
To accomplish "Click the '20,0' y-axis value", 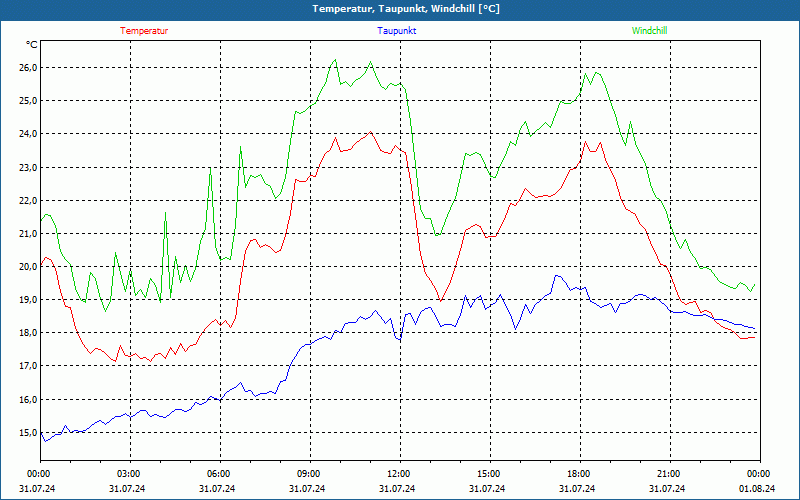I will pos(28,267).
